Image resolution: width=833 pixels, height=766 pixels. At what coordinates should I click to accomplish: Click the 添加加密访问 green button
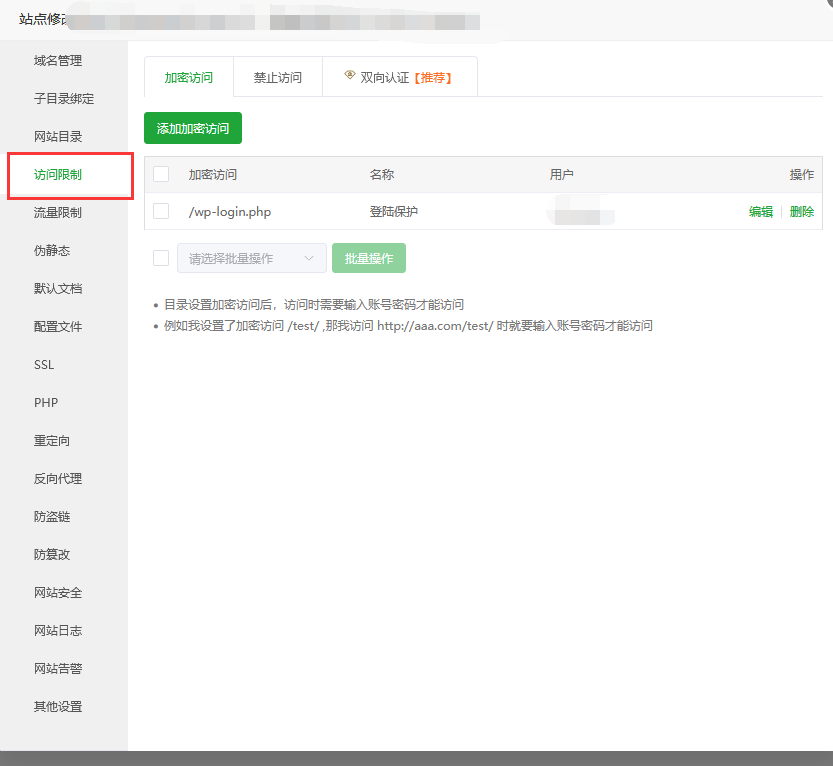pyautogui.click(x=193, y=128)
